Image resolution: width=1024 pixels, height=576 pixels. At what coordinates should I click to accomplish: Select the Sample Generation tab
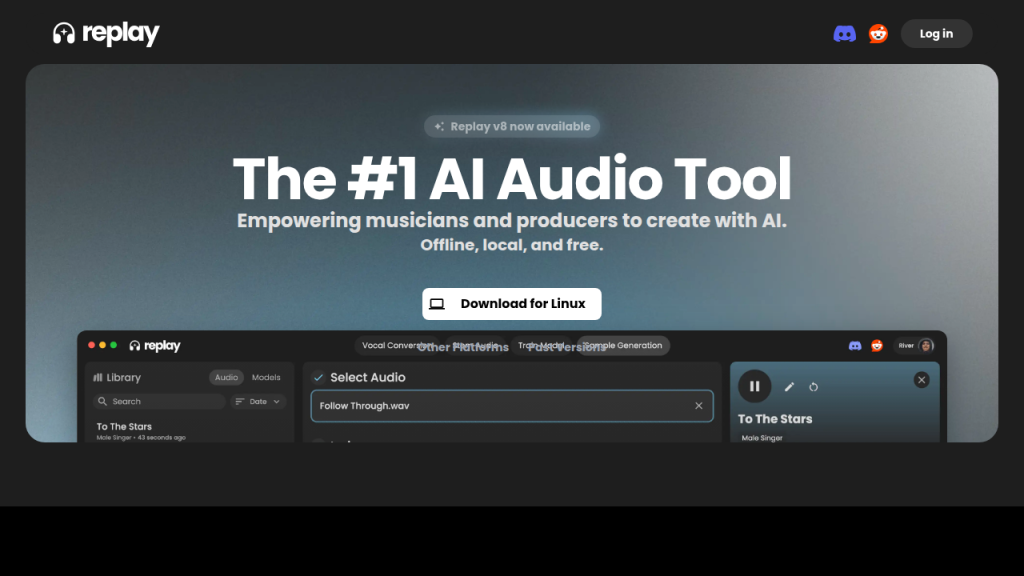[625, 346]
